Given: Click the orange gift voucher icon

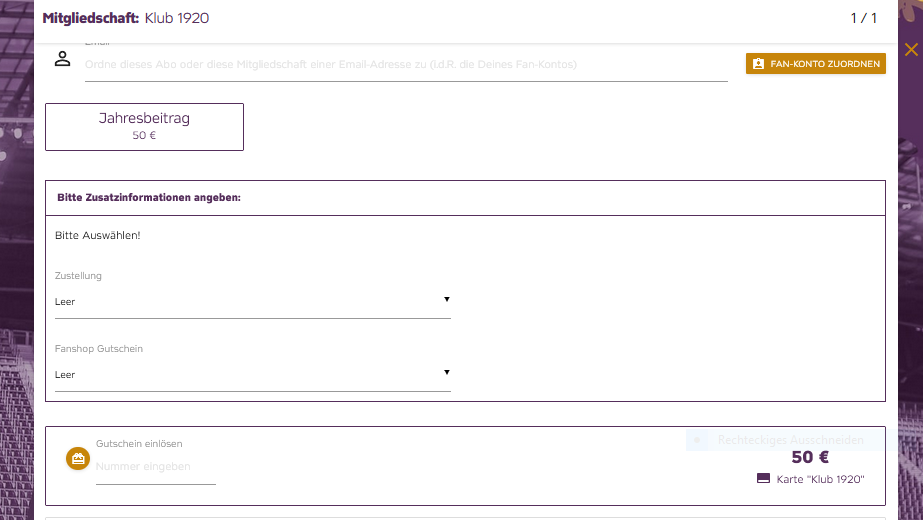Looking at the screenshot, I should (78, 458).
